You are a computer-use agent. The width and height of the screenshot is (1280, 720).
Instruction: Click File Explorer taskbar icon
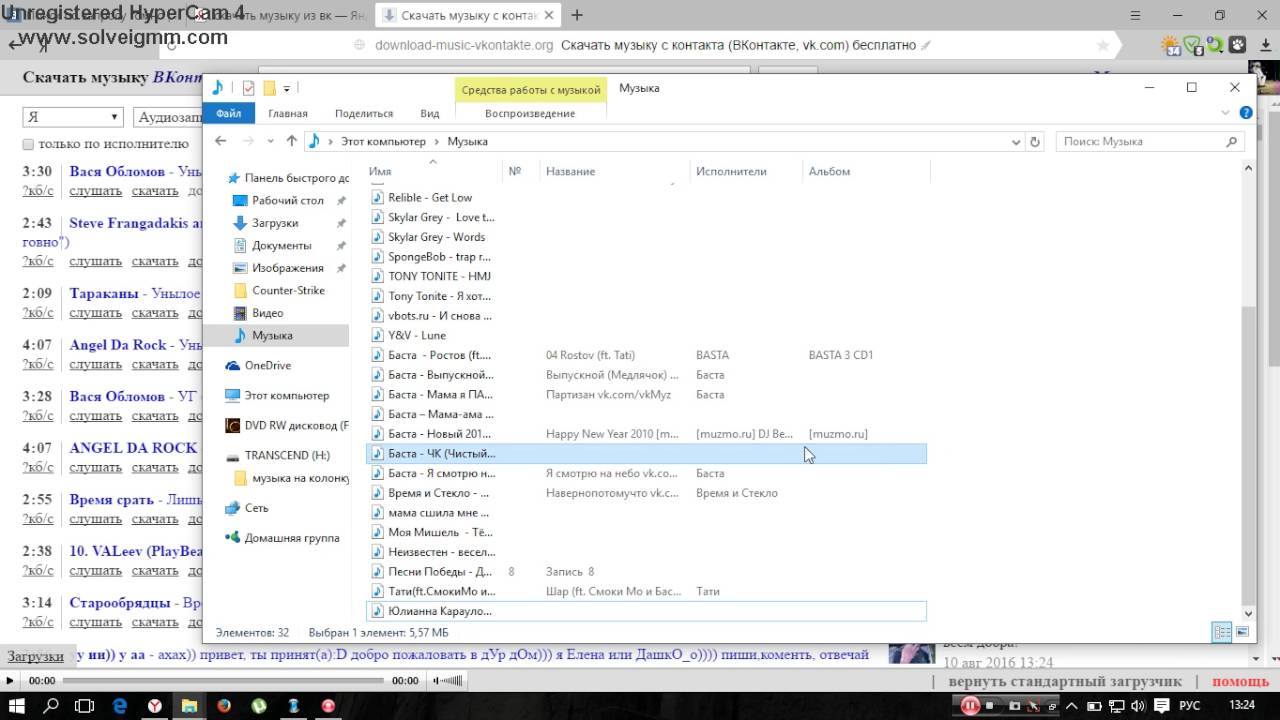click(189, 706)
